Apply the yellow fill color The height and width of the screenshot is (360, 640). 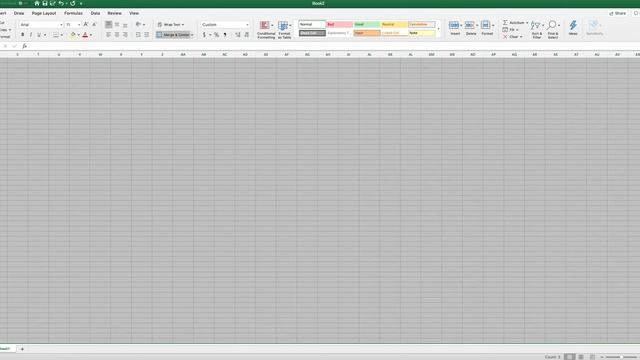pos(73,35)
